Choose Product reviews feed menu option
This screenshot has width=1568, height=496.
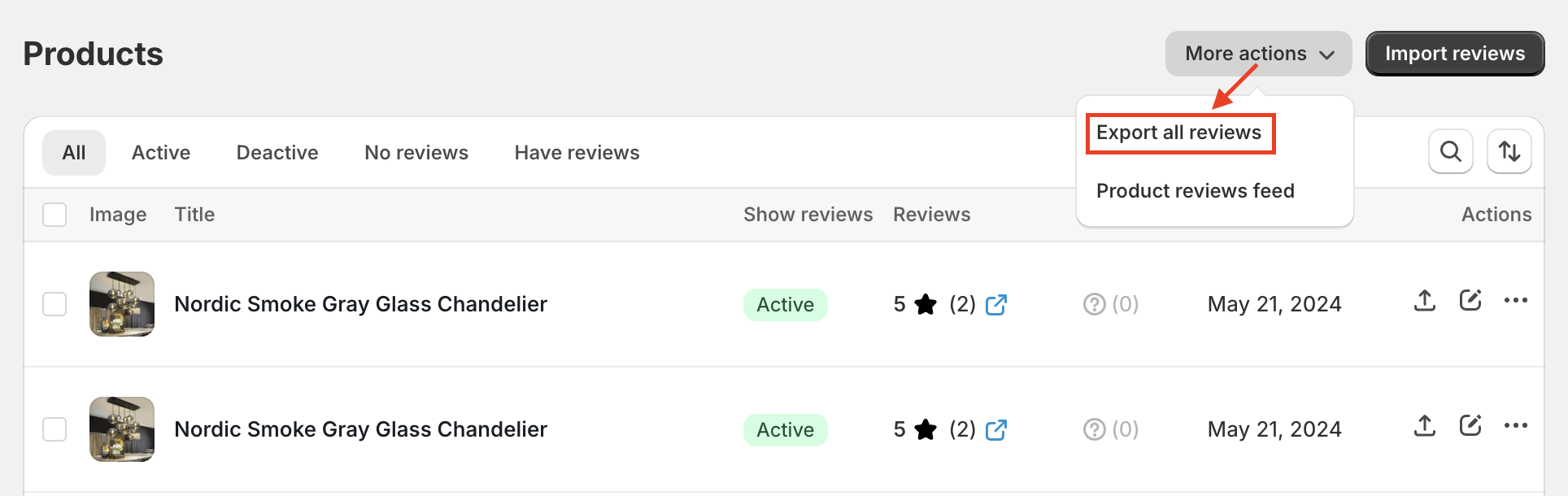coord(1195,191)
